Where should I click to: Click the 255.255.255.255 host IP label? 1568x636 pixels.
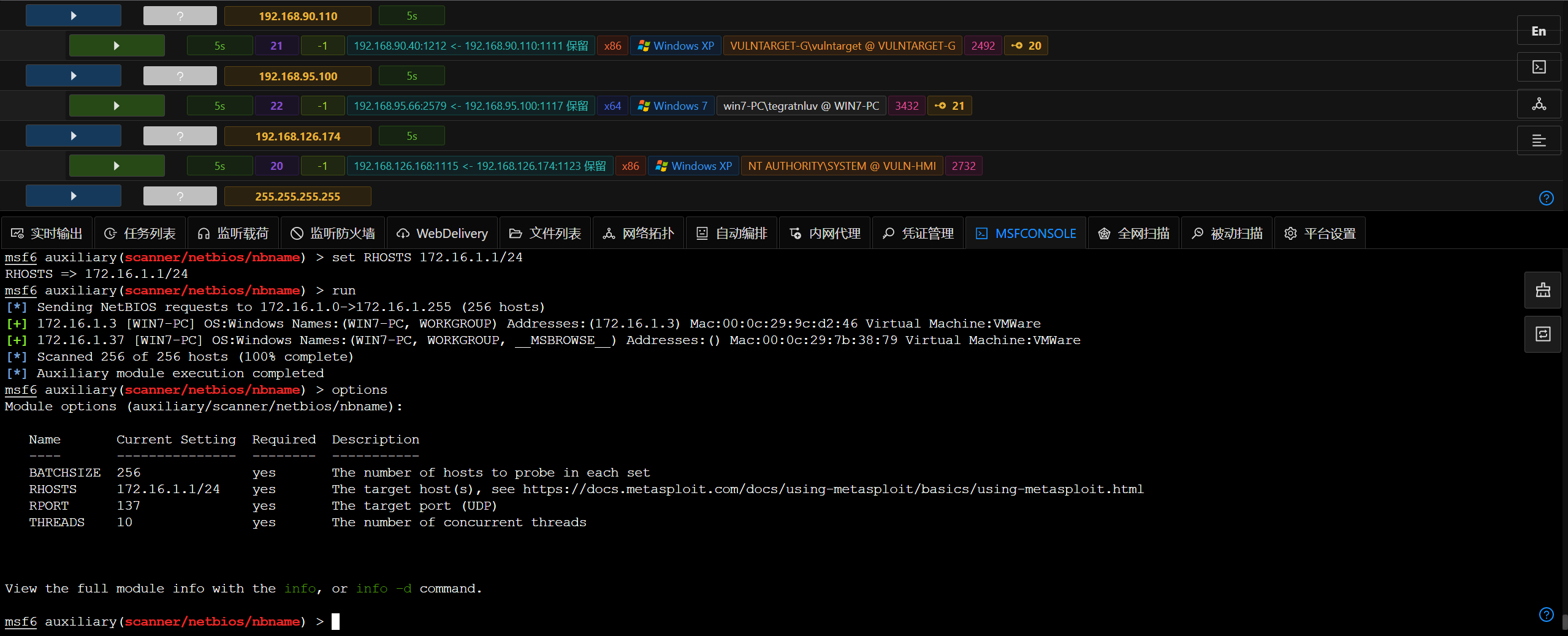(298, 196)
